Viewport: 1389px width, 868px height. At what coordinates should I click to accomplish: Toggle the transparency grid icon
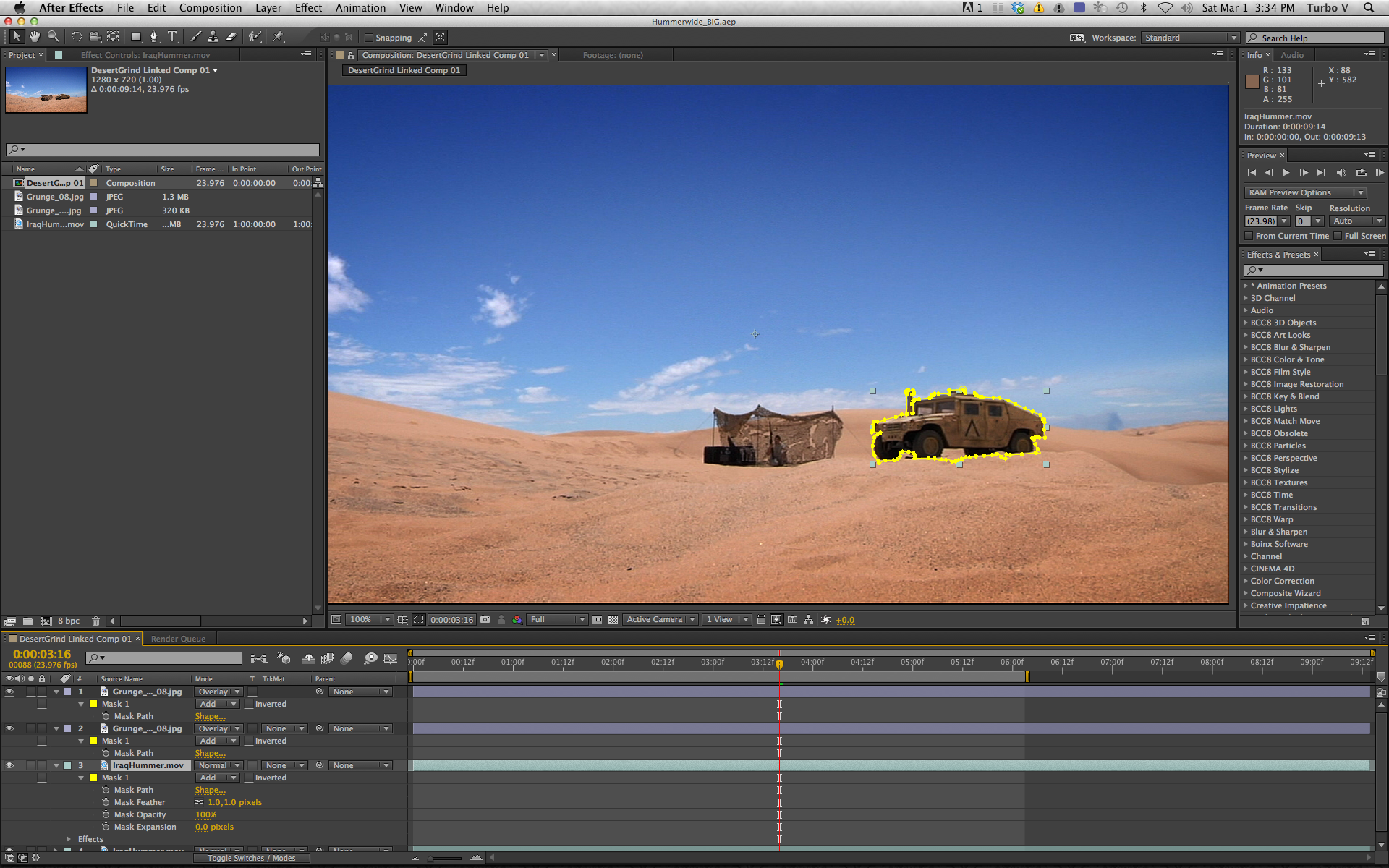[x=613, y=620]
